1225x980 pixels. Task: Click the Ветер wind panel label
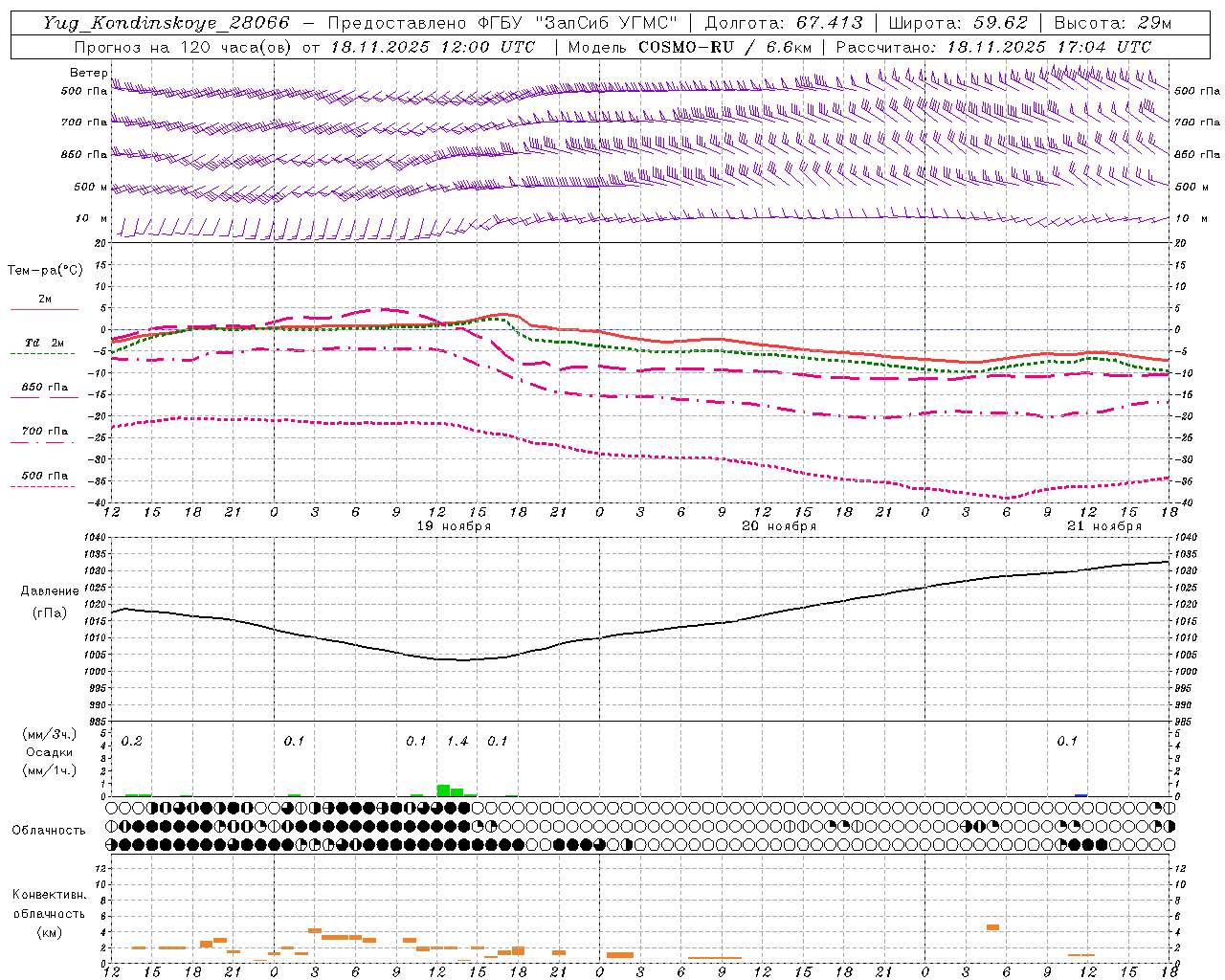pos(88,73)
